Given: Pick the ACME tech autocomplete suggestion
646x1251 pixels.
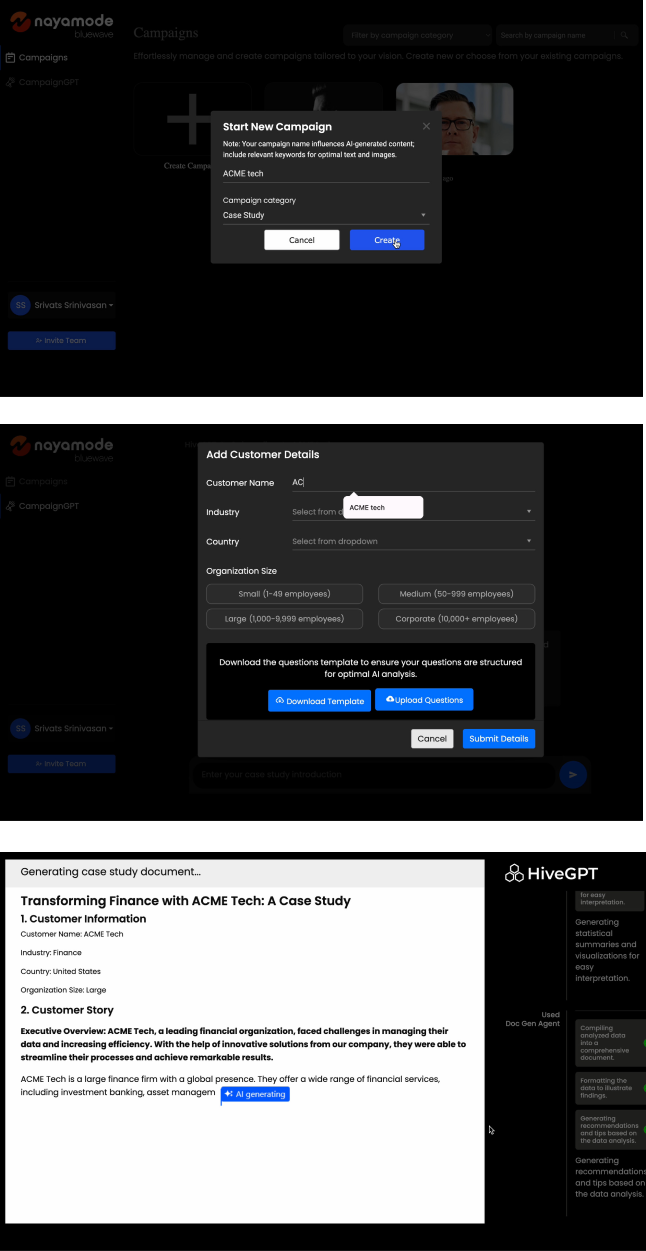Looking at the screenshot, I should click(383, 508).
